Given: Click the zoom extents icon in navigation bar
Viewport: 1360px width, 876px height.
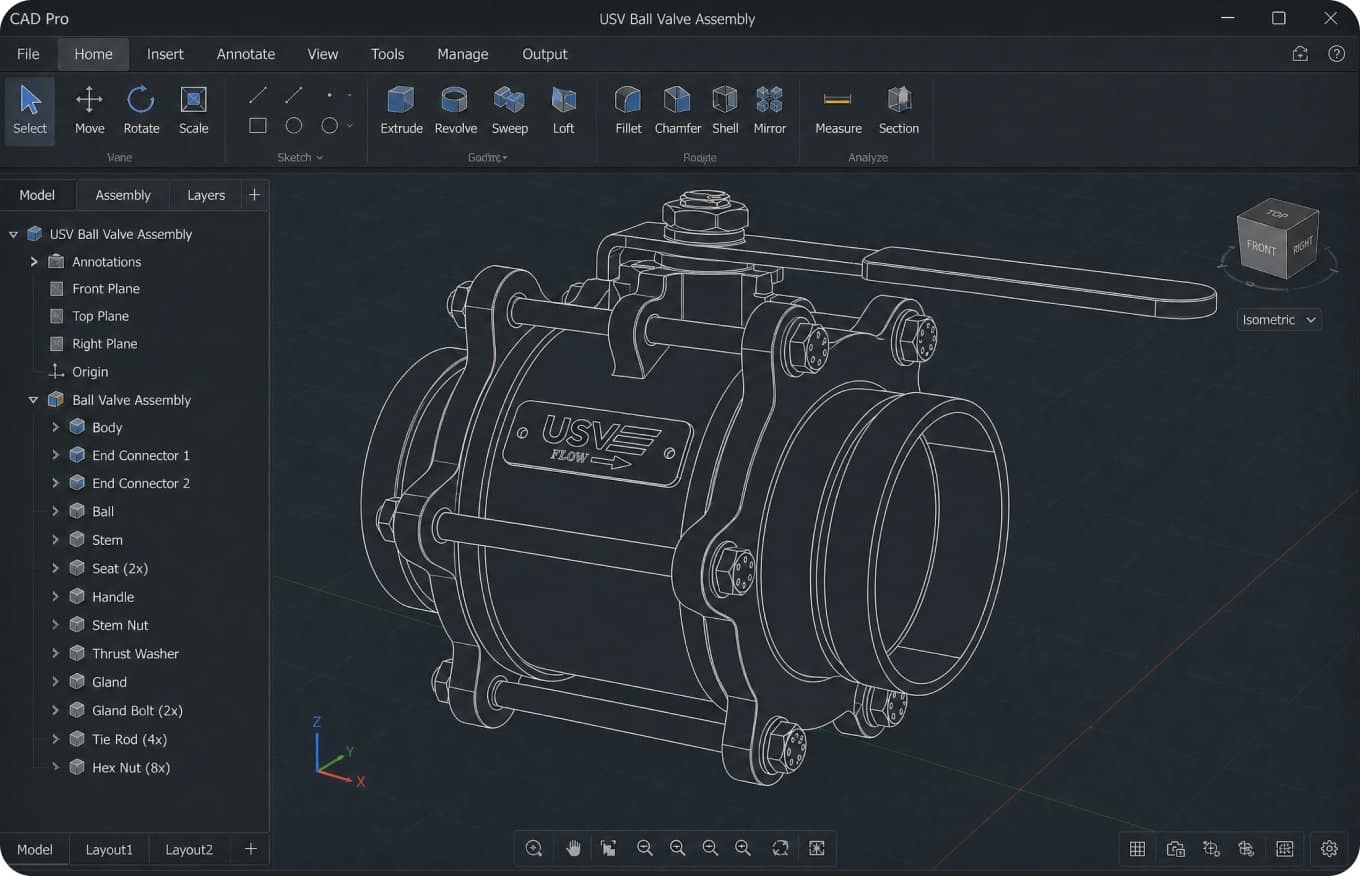Looking at the screenshot, I should point(817,848).
